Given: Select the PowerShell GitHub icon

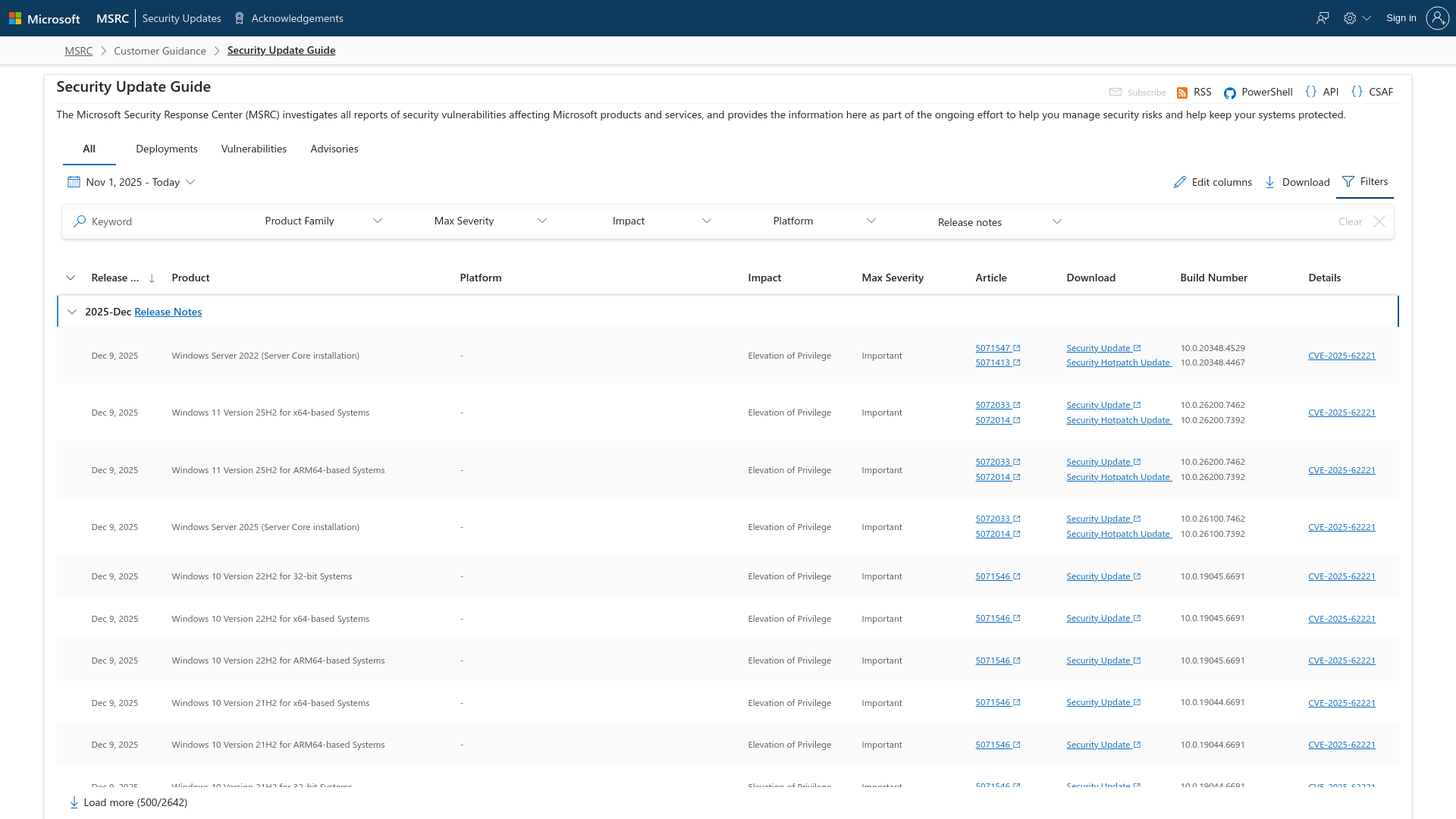Looking at the screenshot, I should coord(1230,93).
